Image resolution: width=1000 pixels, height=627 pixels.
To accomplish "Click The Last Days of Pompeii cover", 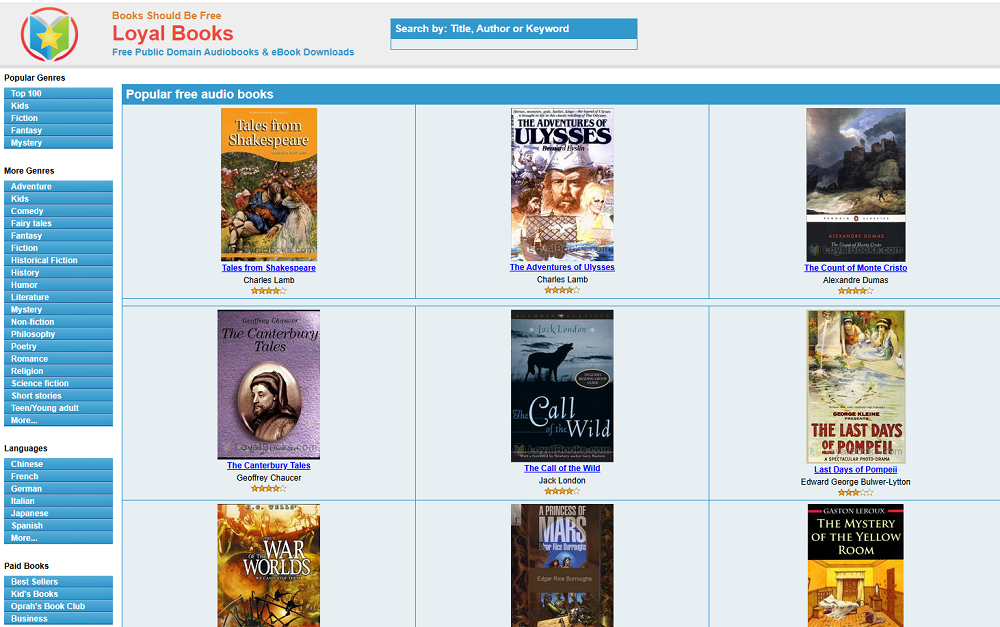I will [855, 387].
